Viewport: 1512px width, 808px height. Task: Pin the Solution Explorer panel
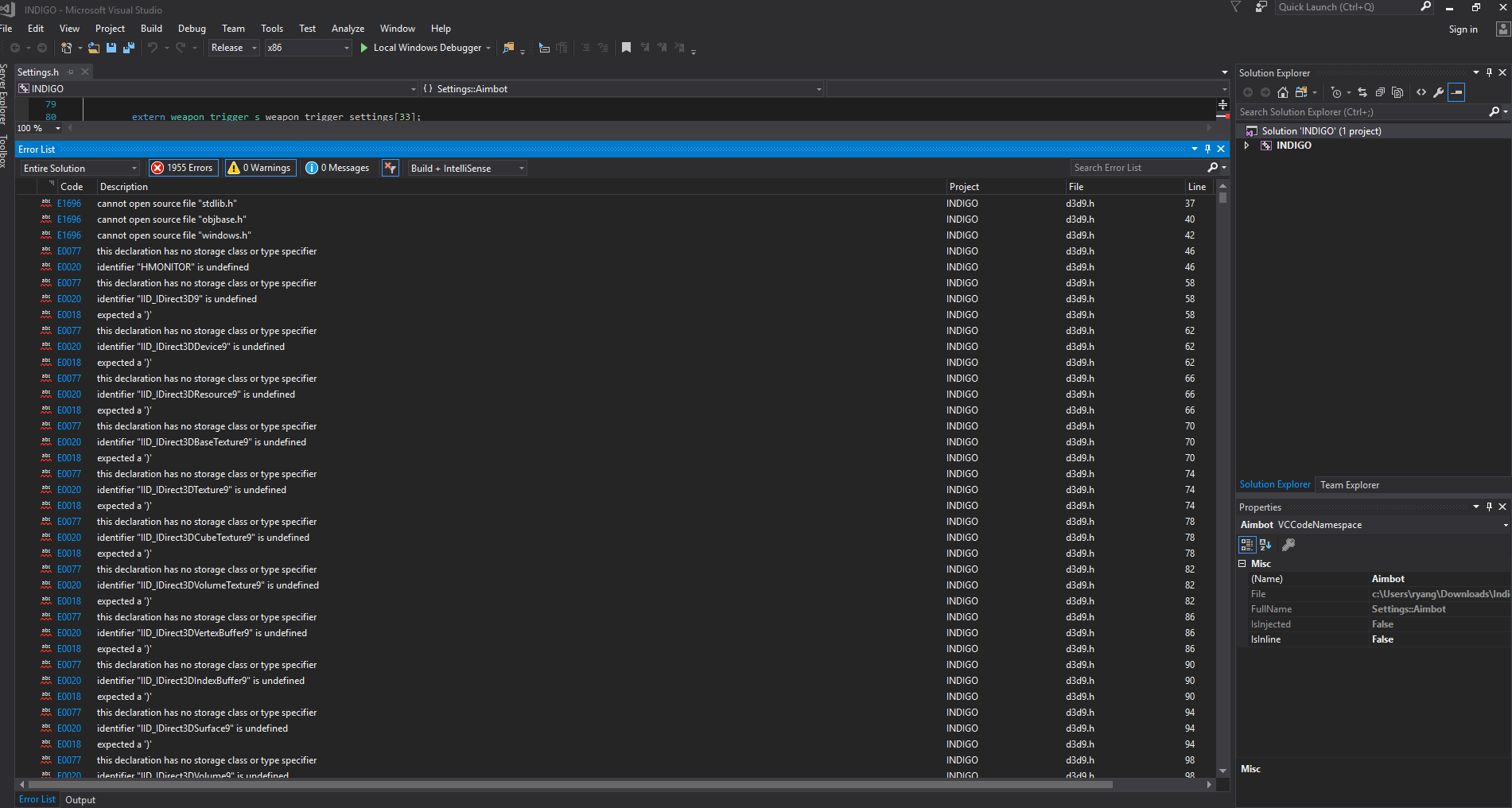1490,72
